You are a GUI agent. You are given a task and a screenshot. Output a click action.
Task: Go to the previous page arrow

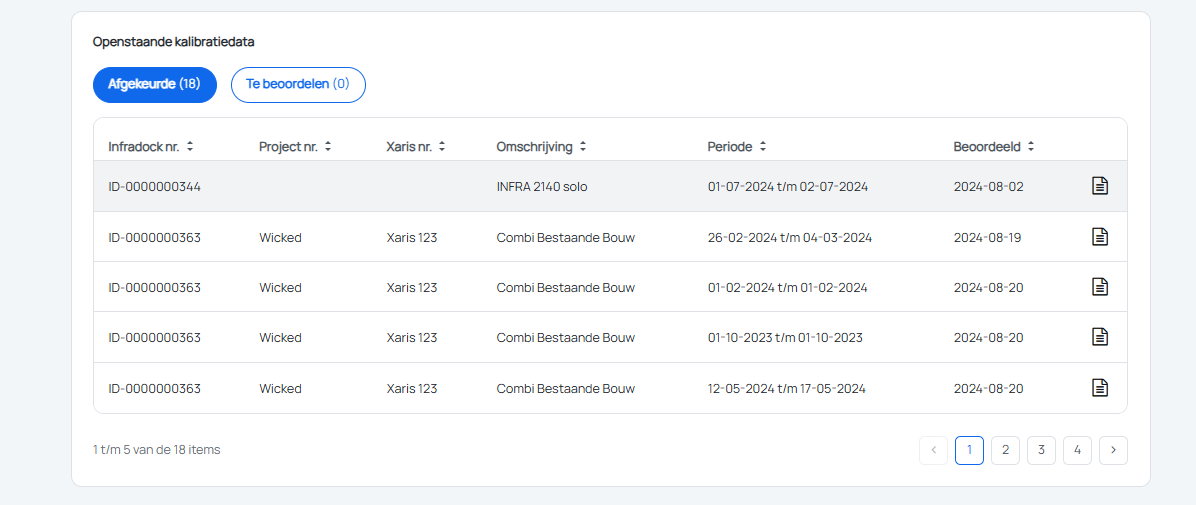(934, 450)
